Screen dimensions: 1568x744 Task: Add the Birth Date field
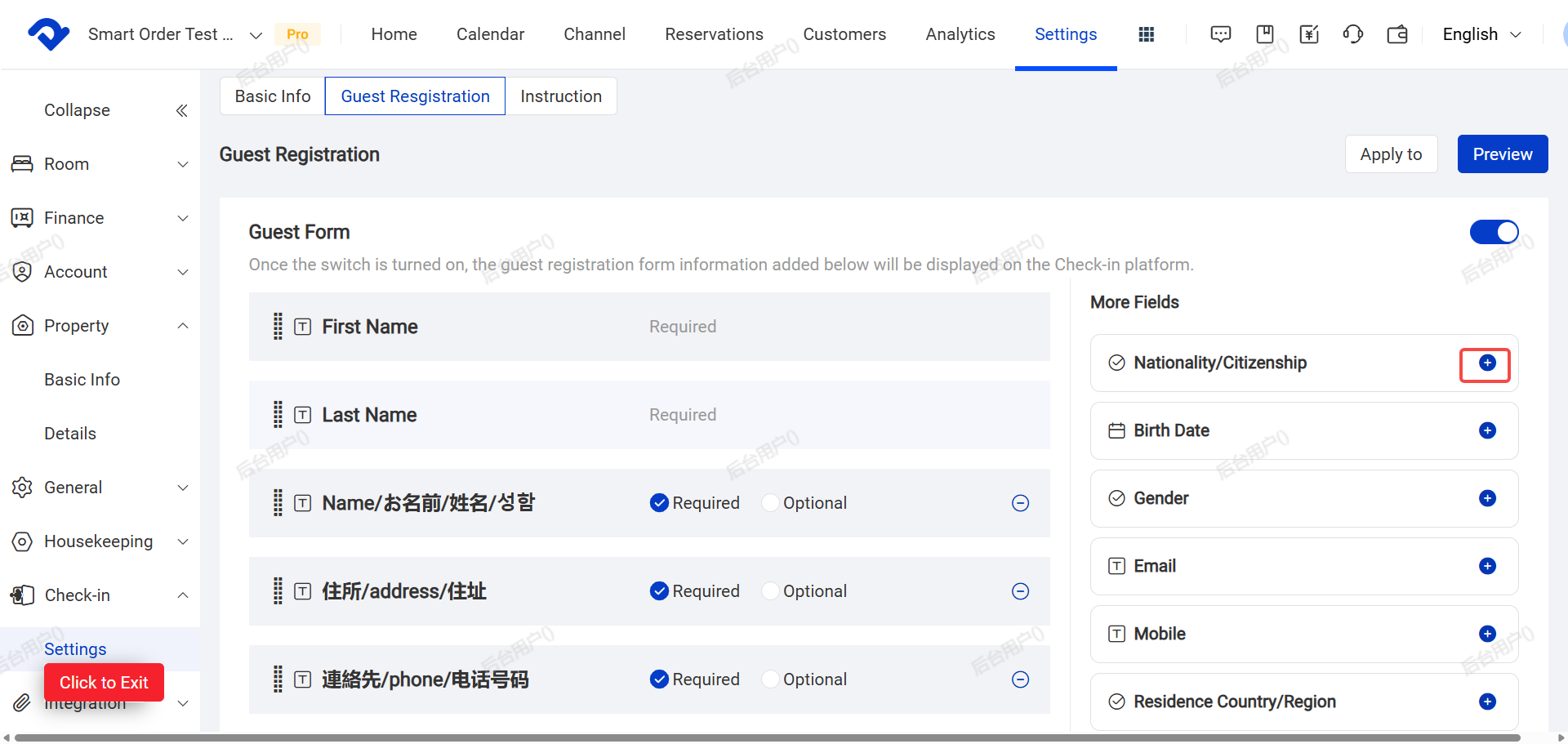pyautogui.click(x=1487, y=430)
